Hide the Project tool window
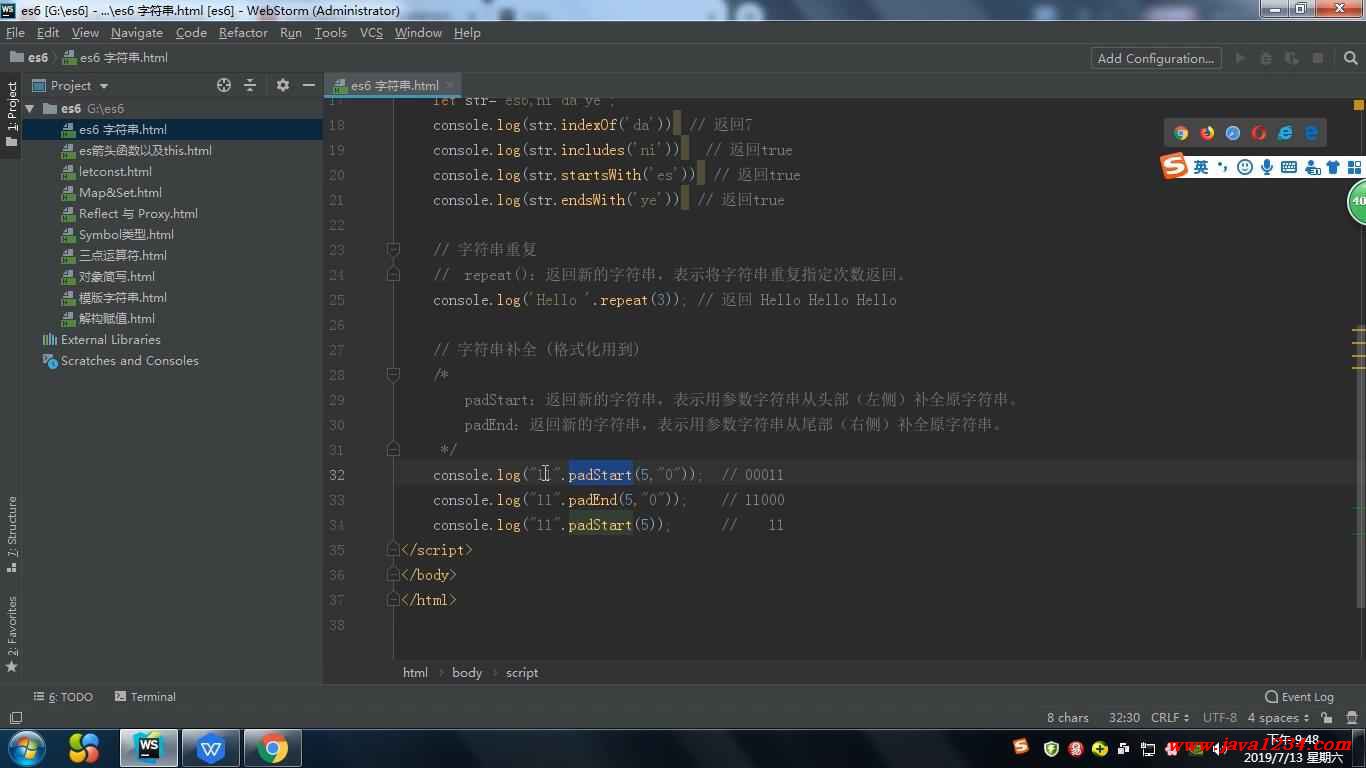 (309, 85)
